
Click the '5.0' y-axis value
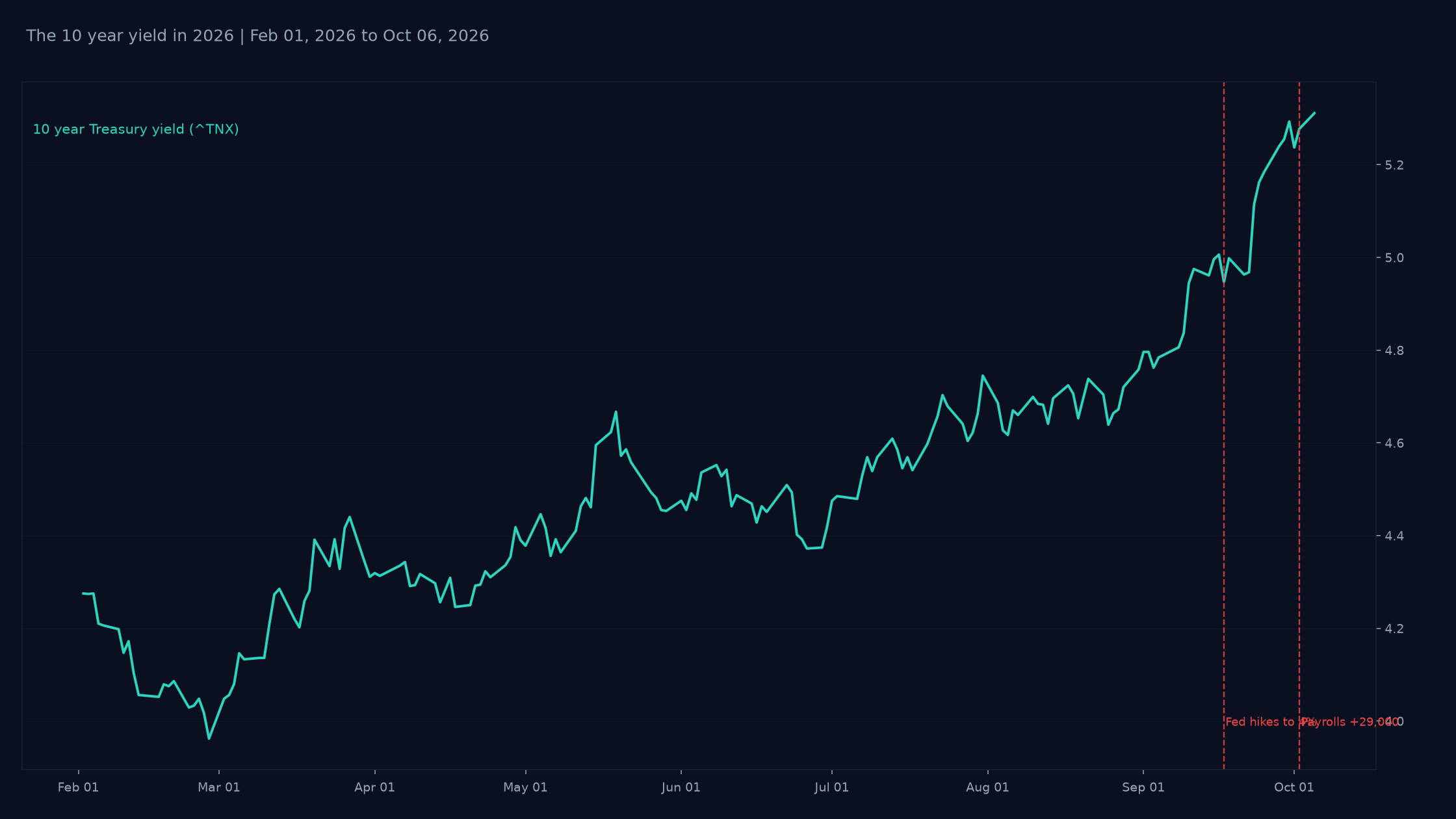(x=1394, y=258)
